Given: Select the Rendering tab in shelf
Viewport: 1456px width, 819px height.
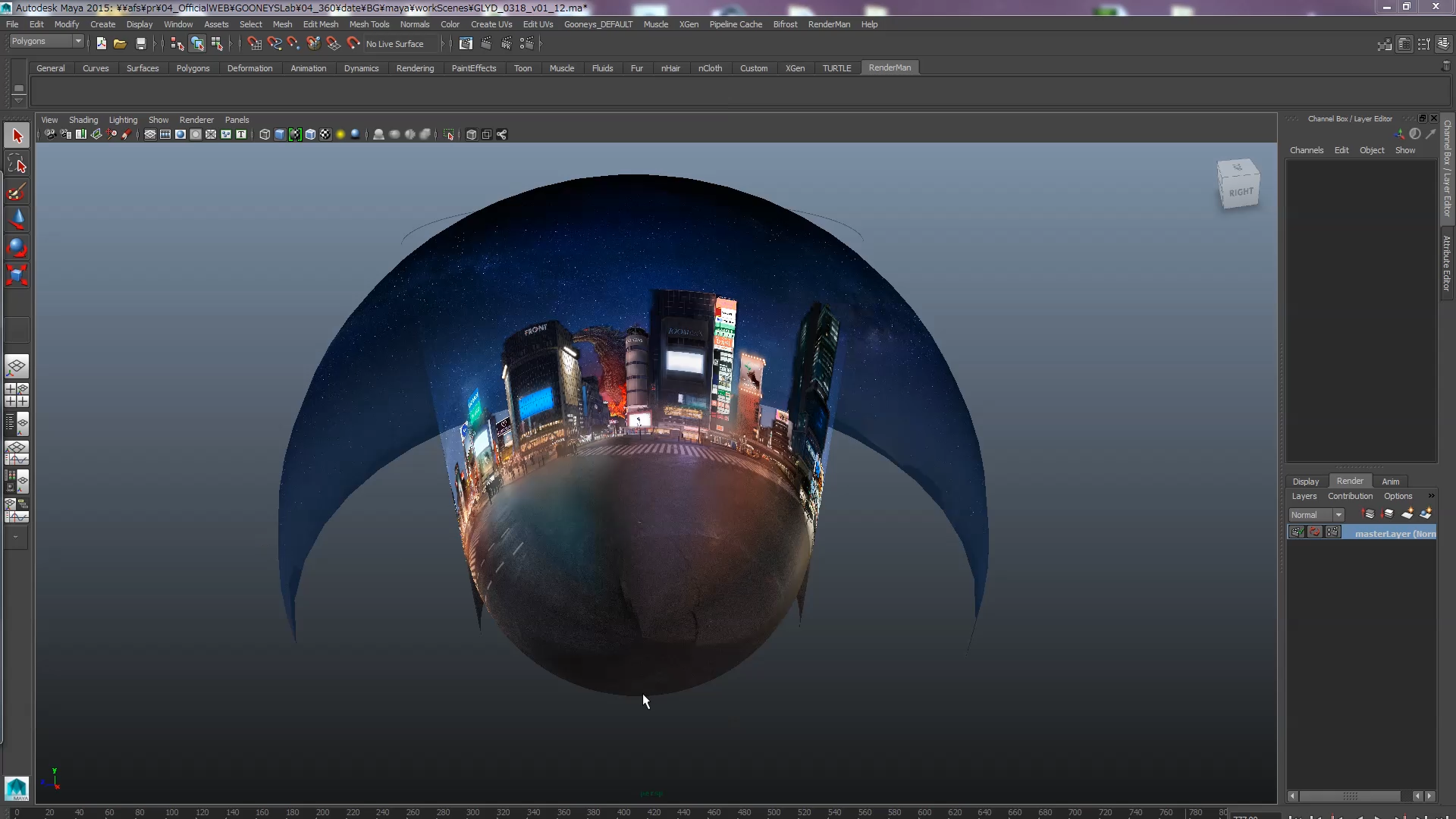Looking at the screenshot, I should (x=415, y=67).
